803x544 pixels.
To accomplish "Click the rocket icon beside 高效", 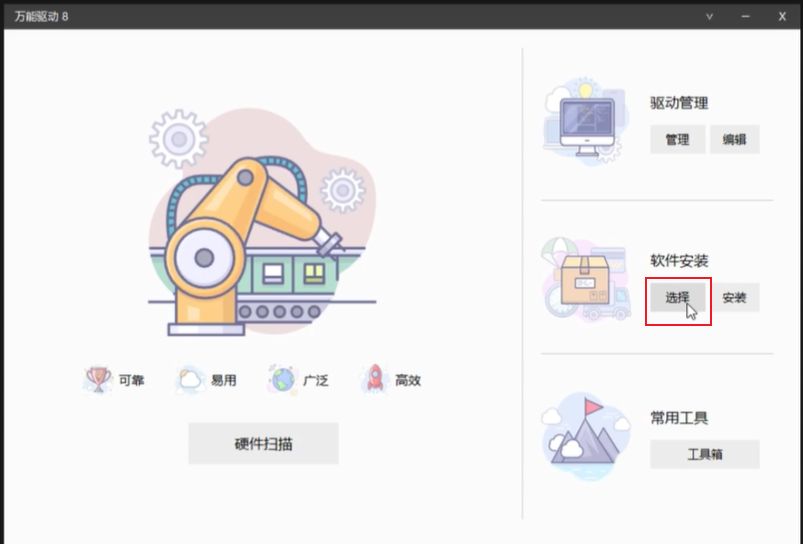I will (x=374, y=379).
